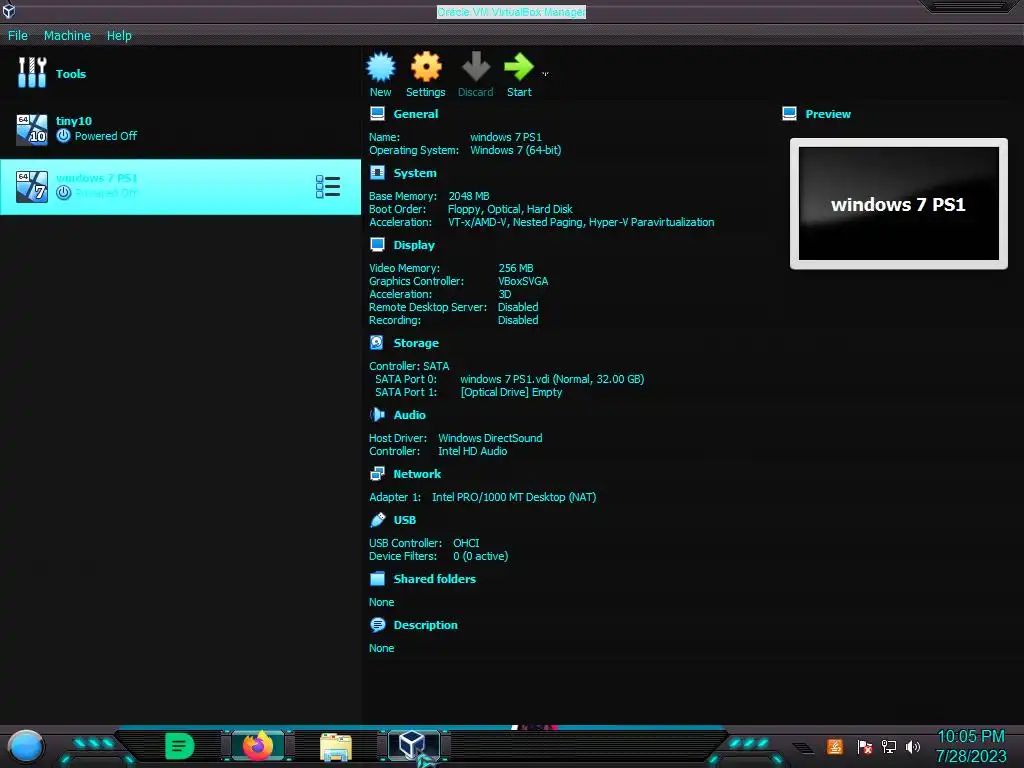Click the Display section monitor icon

click(x=377, y=244)
